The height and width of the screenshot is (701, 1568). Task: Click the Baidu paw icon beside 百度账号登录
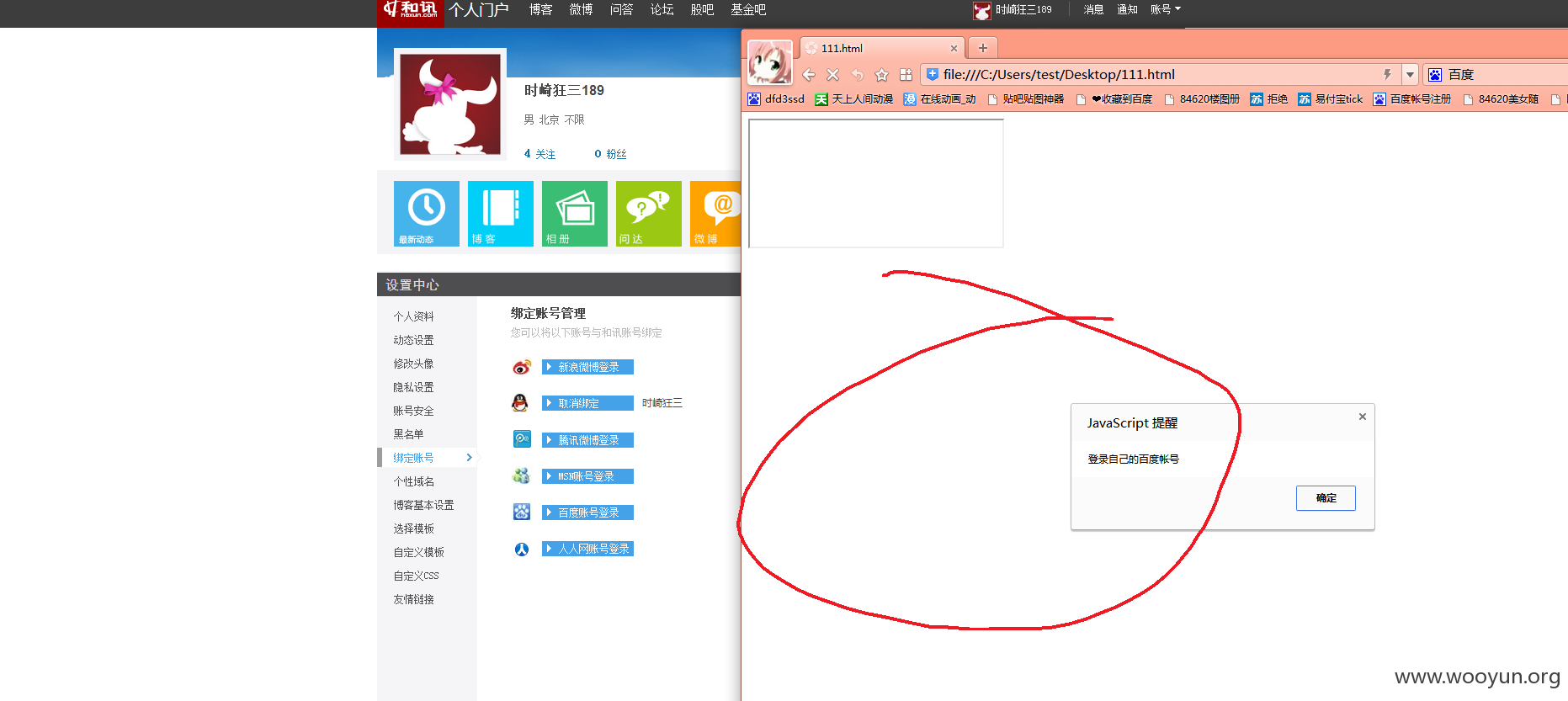[x=522, y=512]
